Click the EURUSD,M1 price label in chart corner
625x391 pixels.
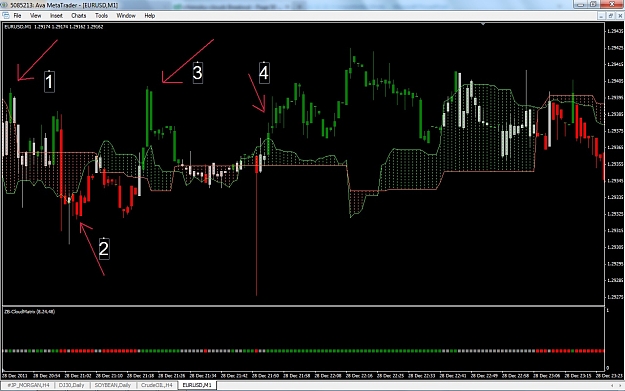pyautogui.click(x=54, y=27)
